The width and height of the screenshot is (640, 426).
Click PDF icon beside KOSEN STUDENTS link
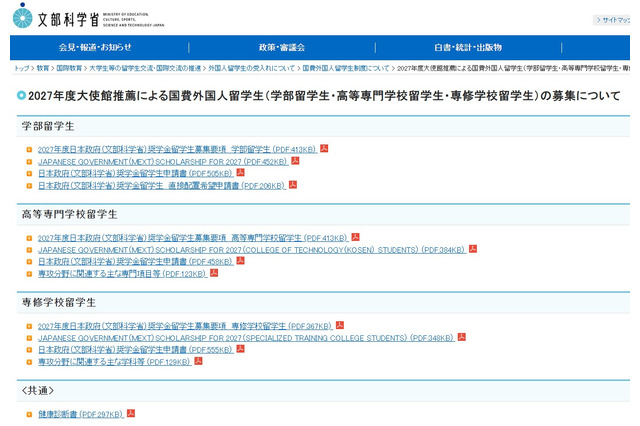click(x=473, y=248)
